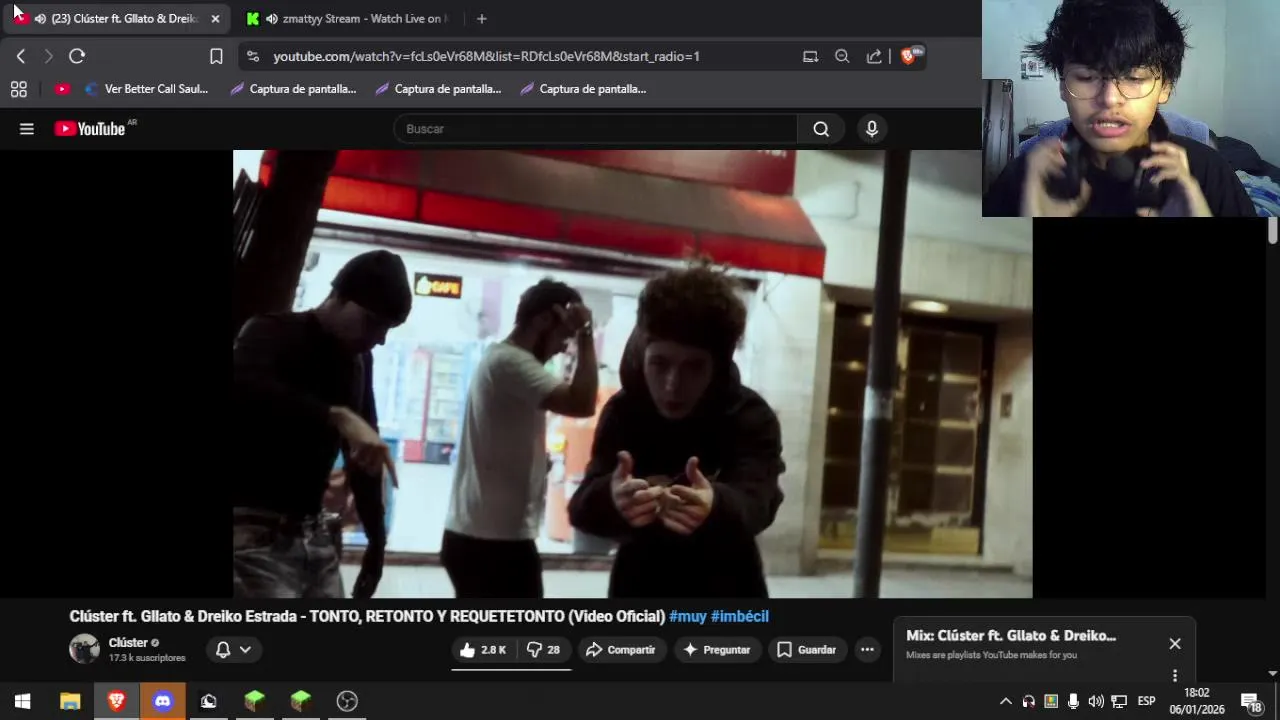Close the Clúster ft. Gllato tab
This screenshot has height=720, width=1280.
click(215, 19)
